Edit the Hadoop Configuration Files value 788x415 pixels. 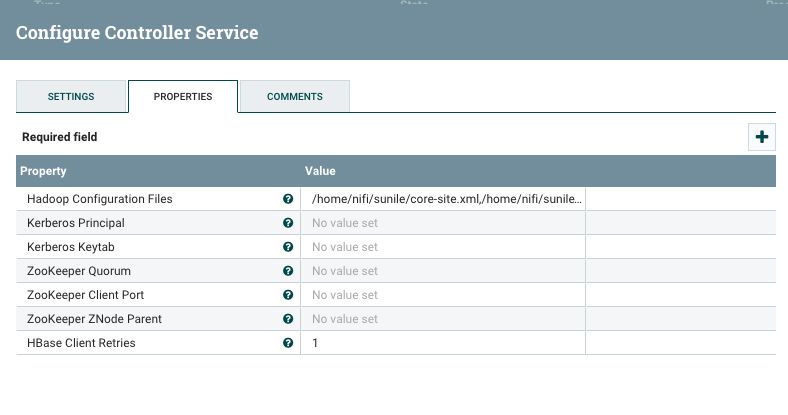pos(445,199)
